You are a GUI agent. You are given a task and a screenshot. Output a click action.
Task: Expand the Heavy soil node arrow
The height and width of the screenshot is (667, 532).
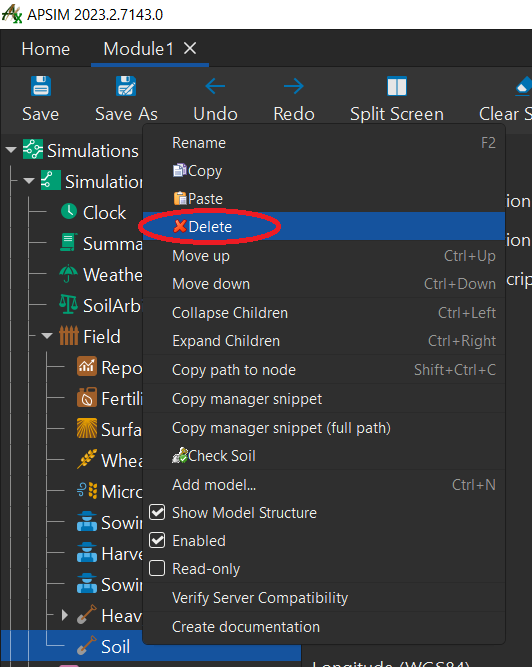pos(65,615)
